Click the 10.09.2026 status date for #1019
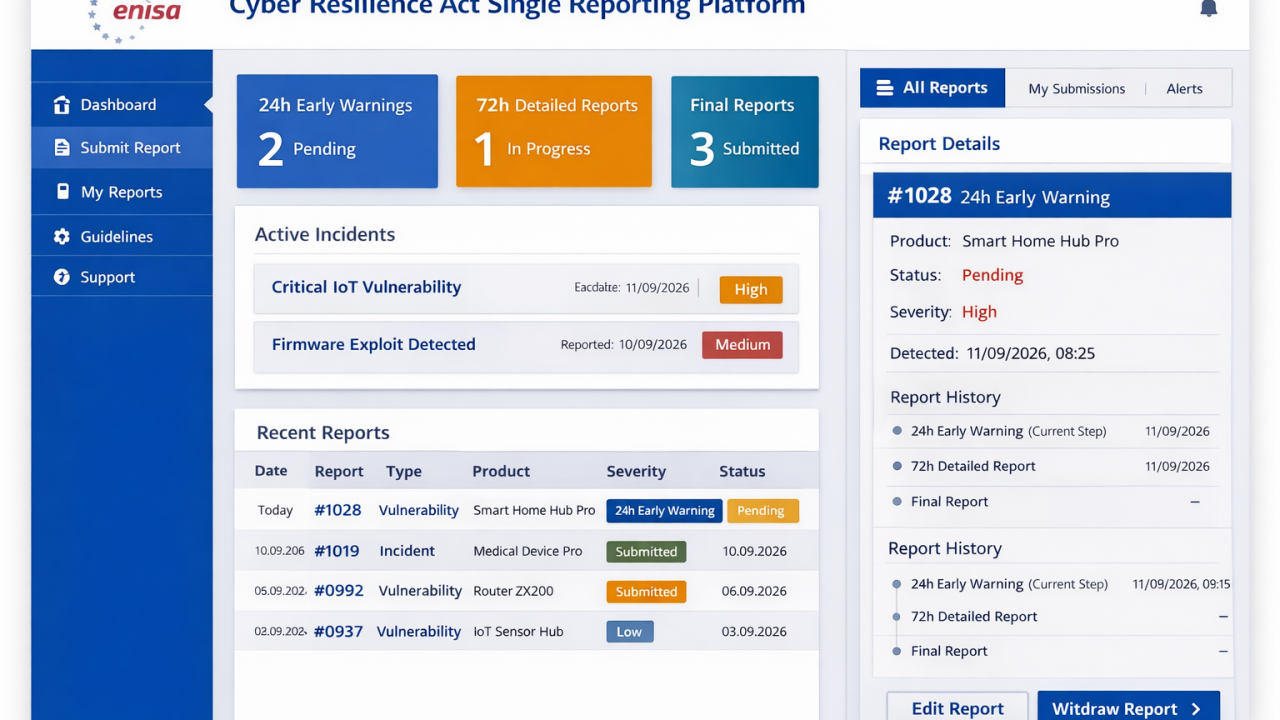 click(754, 552)
